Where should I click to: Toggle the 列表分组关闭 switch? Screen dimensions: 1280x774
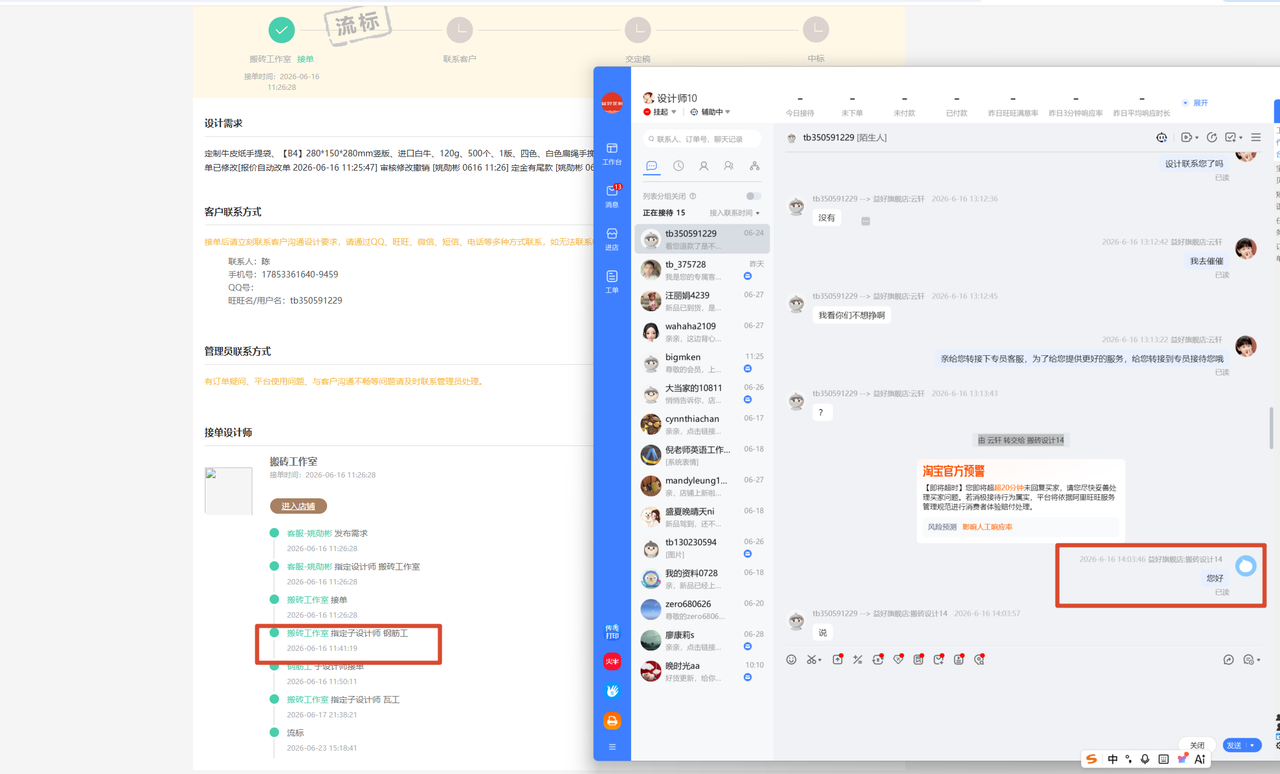click(753, 196)
